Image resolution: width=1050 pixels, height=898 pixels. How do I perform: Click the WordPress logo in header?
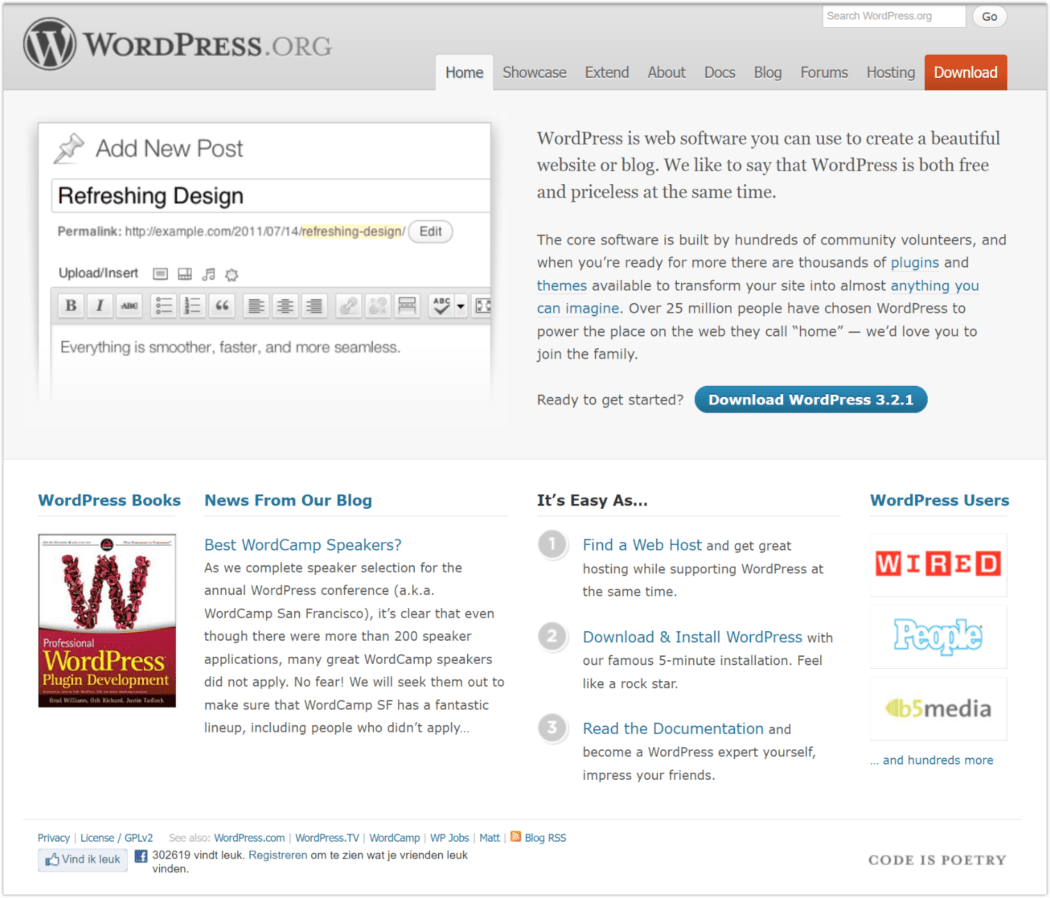(50, 45)
